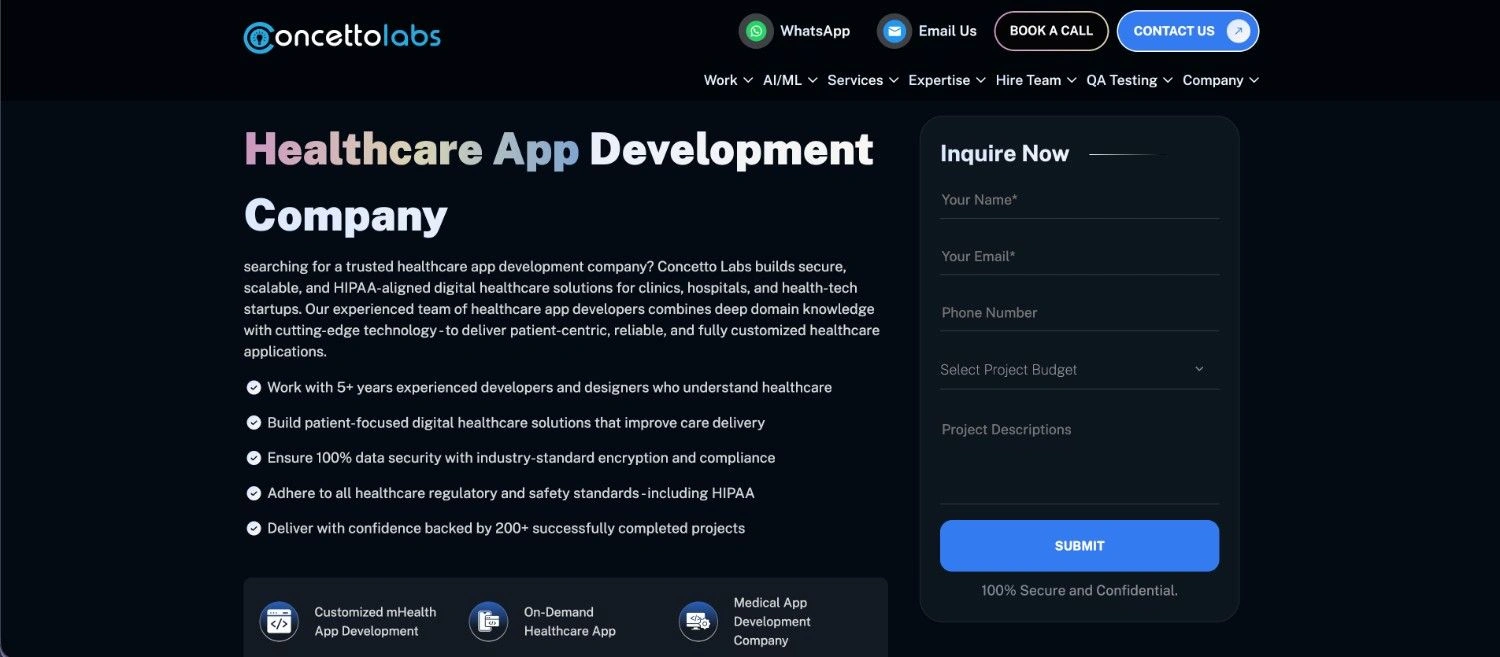Click checkmark icon beside 100% data security
1500x657 pixels.
coord(254,457)
